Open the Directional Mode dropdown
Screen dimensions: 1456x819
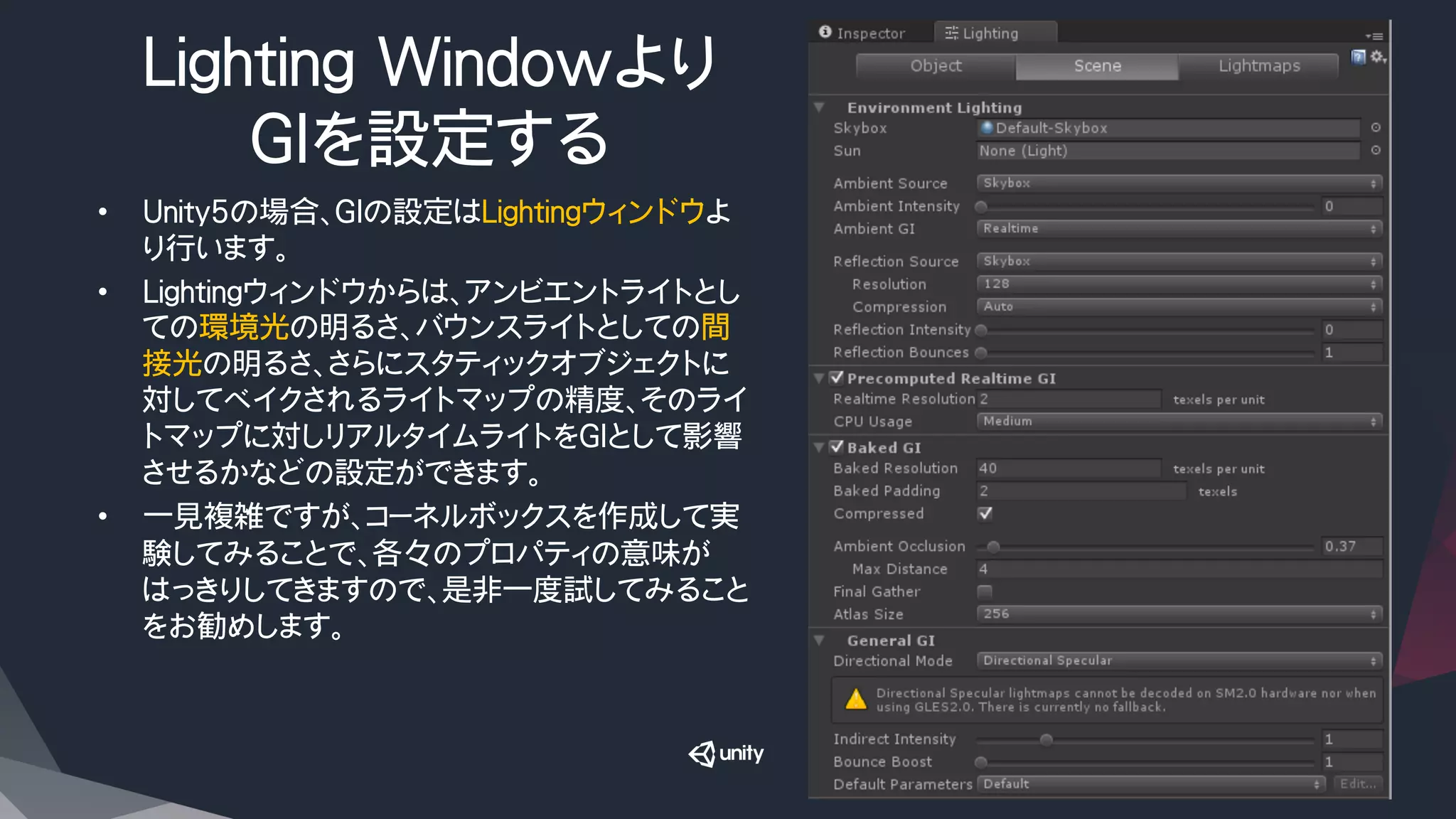1179,660
